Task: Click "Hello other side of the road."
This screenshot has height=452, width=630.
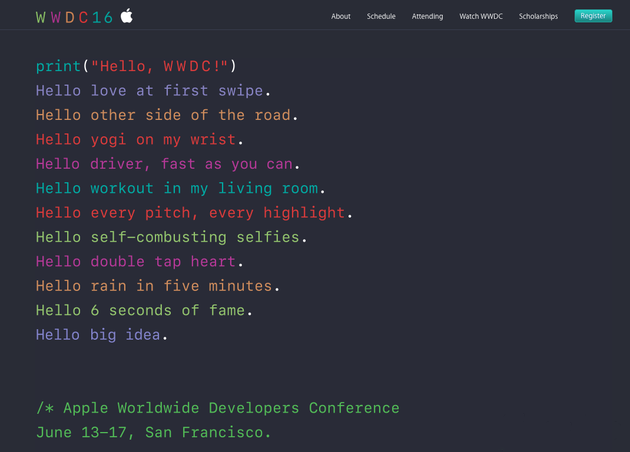Action: 167,115
